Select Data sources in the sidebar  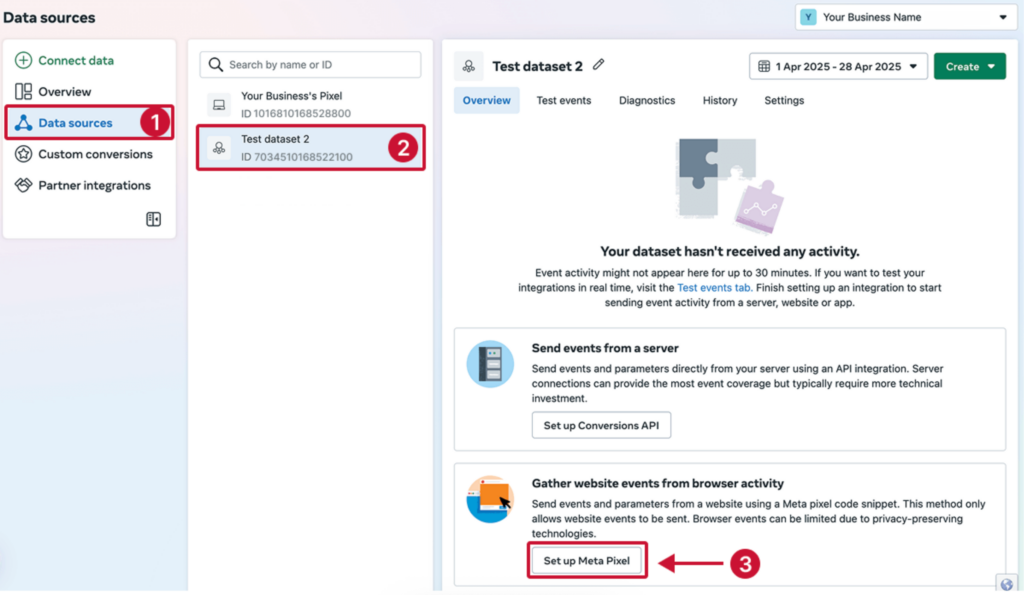click(89, 123)
